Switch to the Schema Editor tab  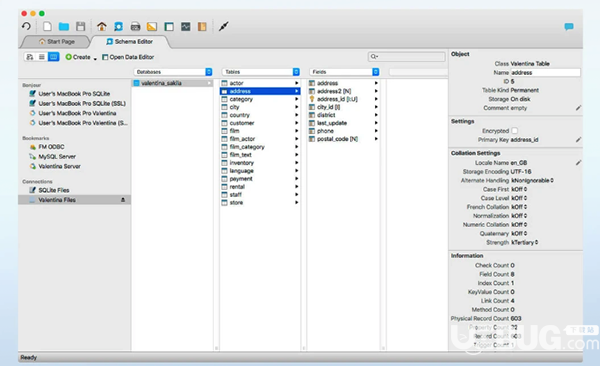click(130, 41)
